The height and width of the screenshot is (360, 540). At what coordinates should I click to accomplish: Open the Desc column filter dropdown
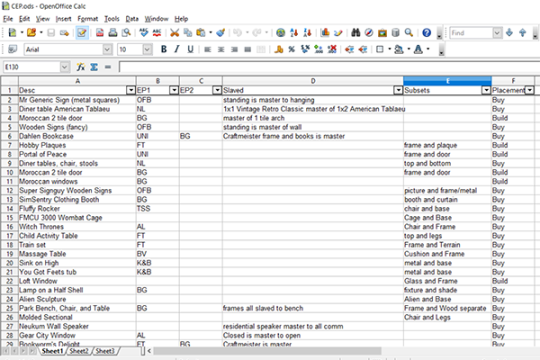coord(131,90)
